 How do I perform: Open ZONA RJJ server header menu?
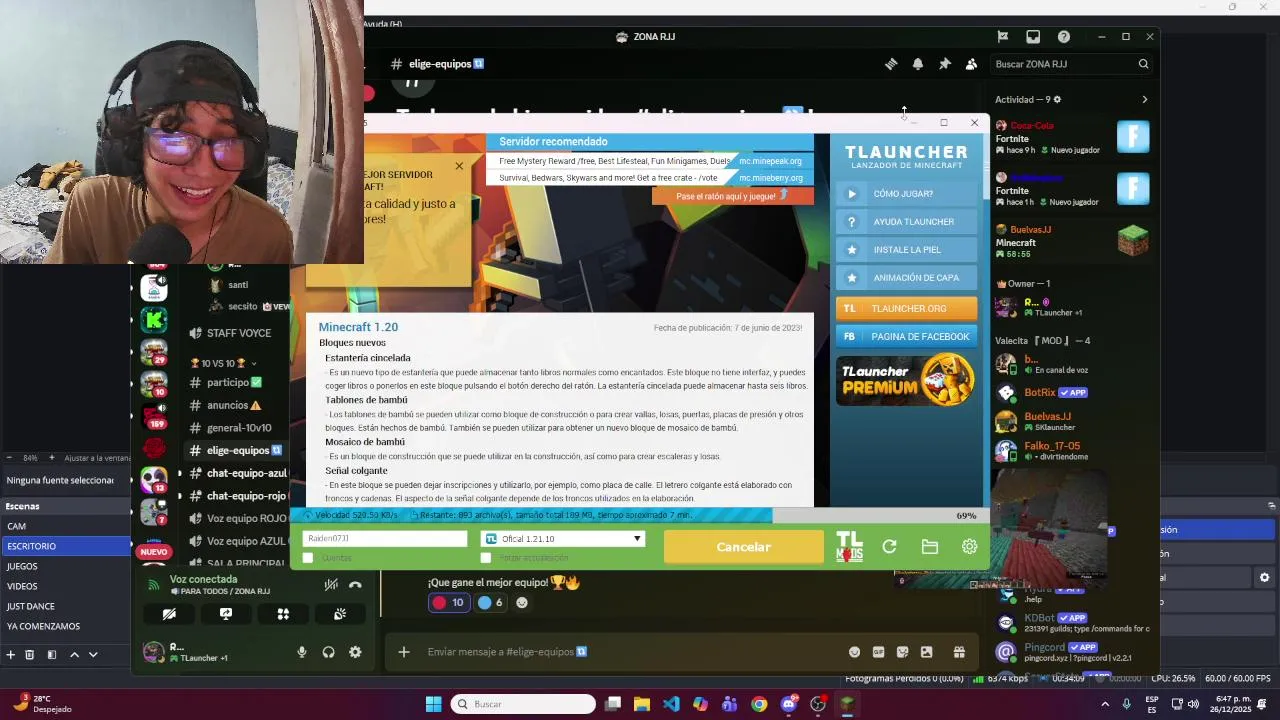pyautogui.click(x=646, y=37)
